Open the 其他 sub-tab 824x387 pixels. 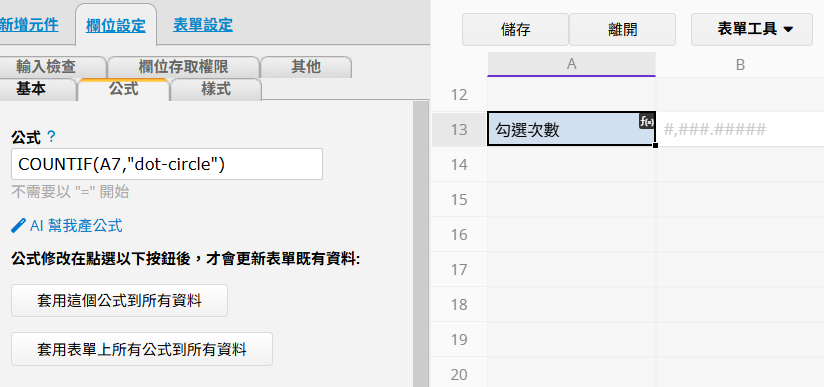306,67
